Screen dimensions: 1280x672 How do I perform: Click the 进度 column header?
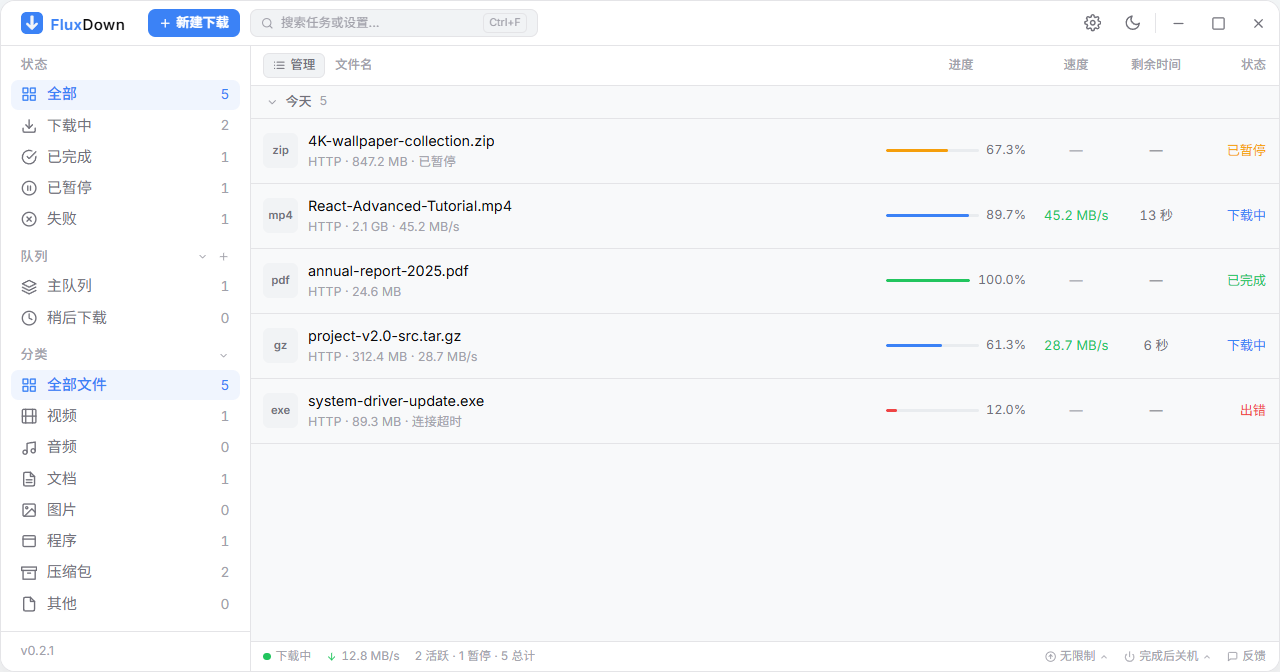click(x=961, y=65)
